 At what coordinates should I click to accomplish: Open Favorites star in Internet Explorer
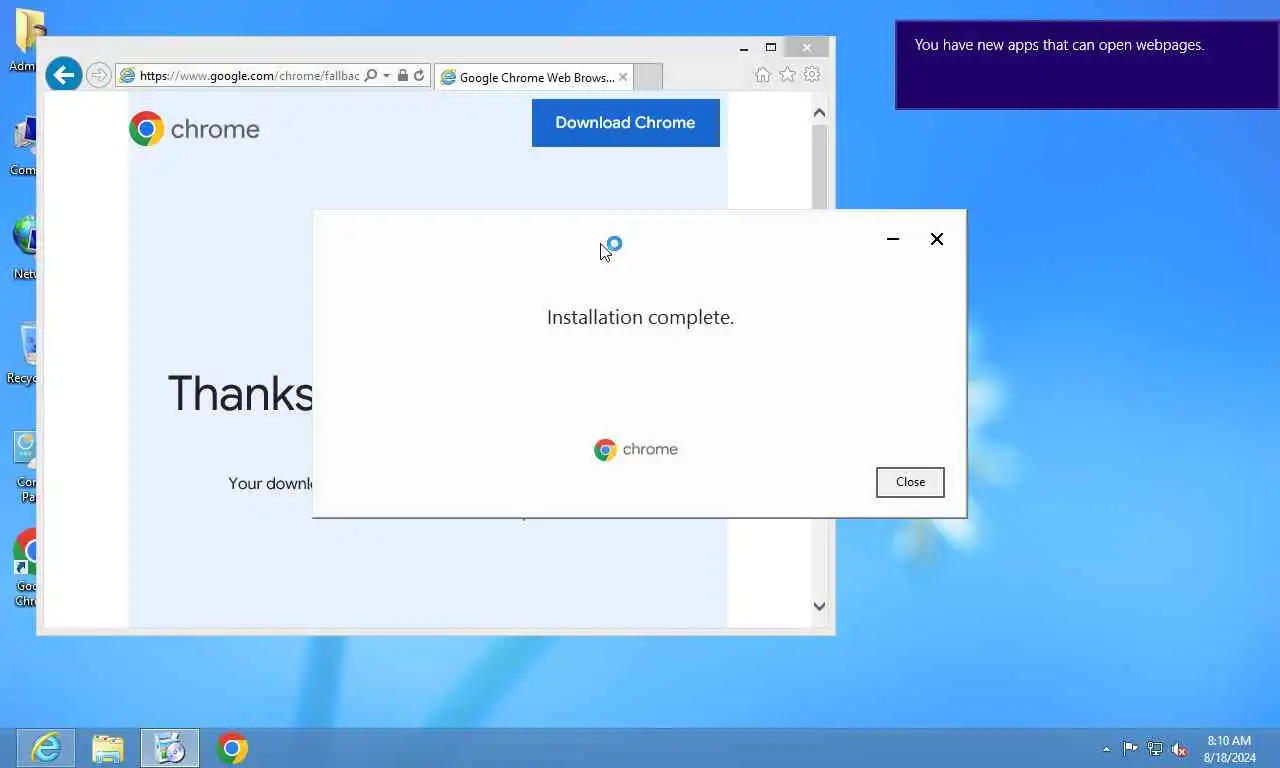coord(788,75)
